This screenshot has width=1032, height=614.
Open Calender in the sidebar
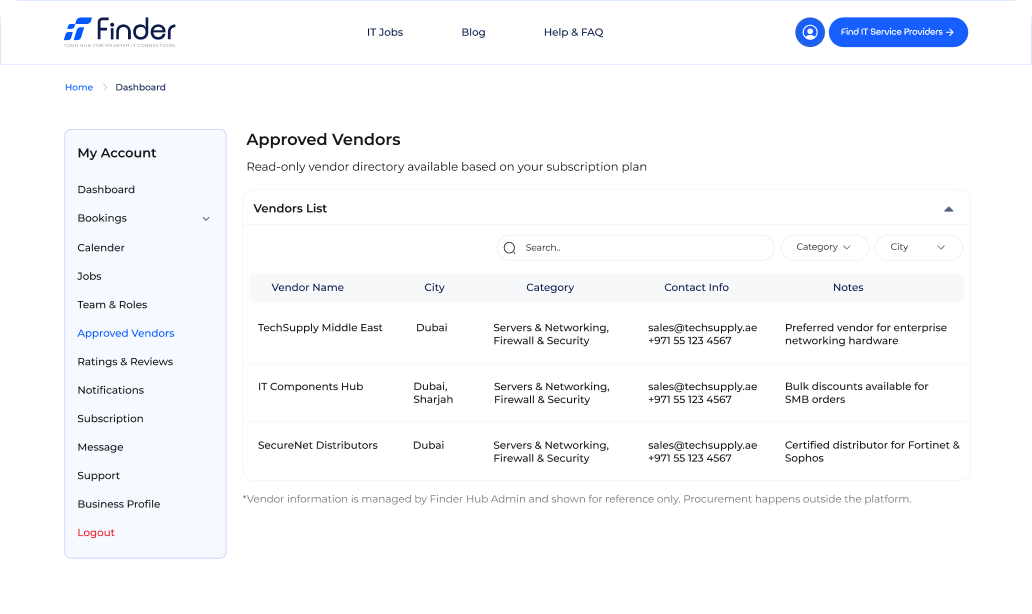pyautogui.click(x=101, y=248)
